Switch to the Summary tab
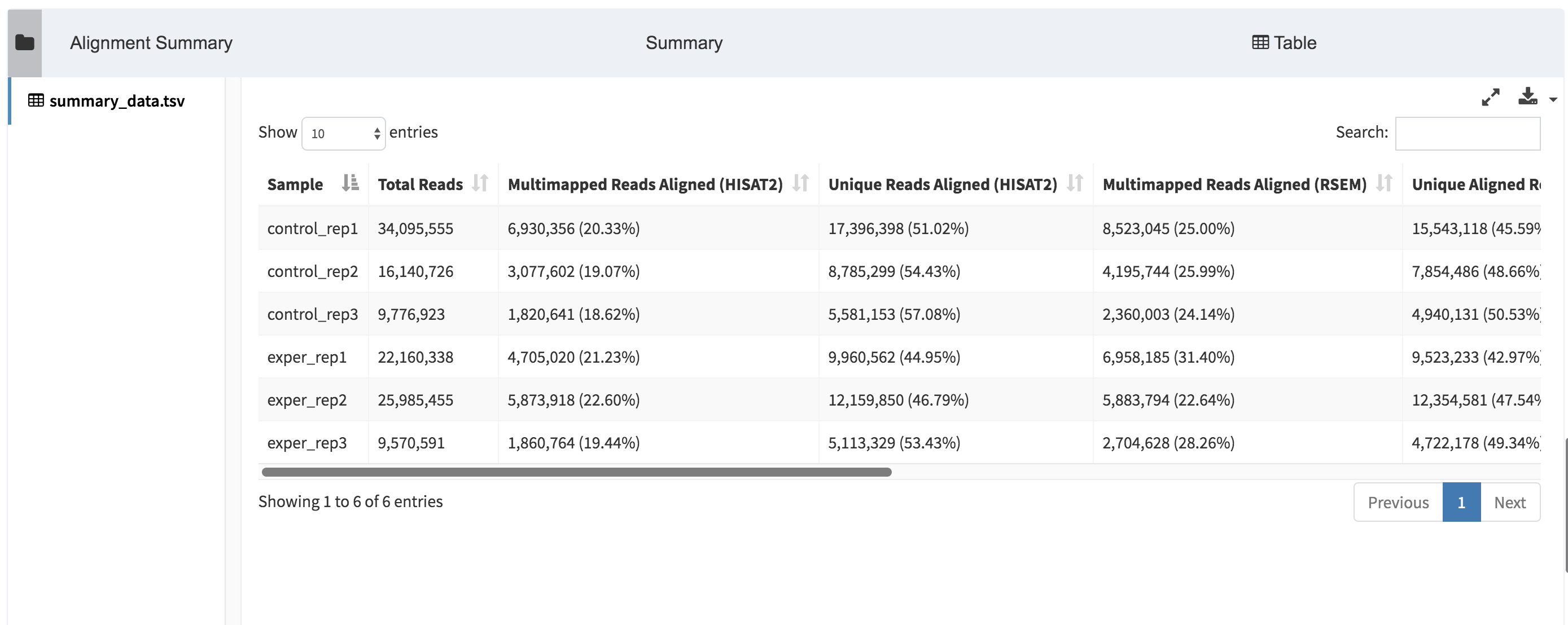 coord(684,43)
